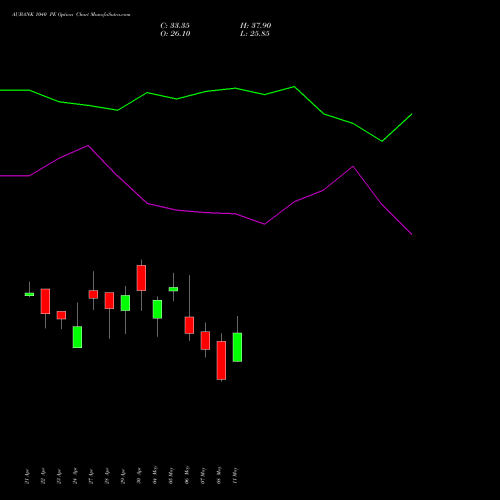Image resolution: width=500 pixels, height=500 pixels.
Task: Select the green candle for 24 Apr
Action: [x=77, y=337]
